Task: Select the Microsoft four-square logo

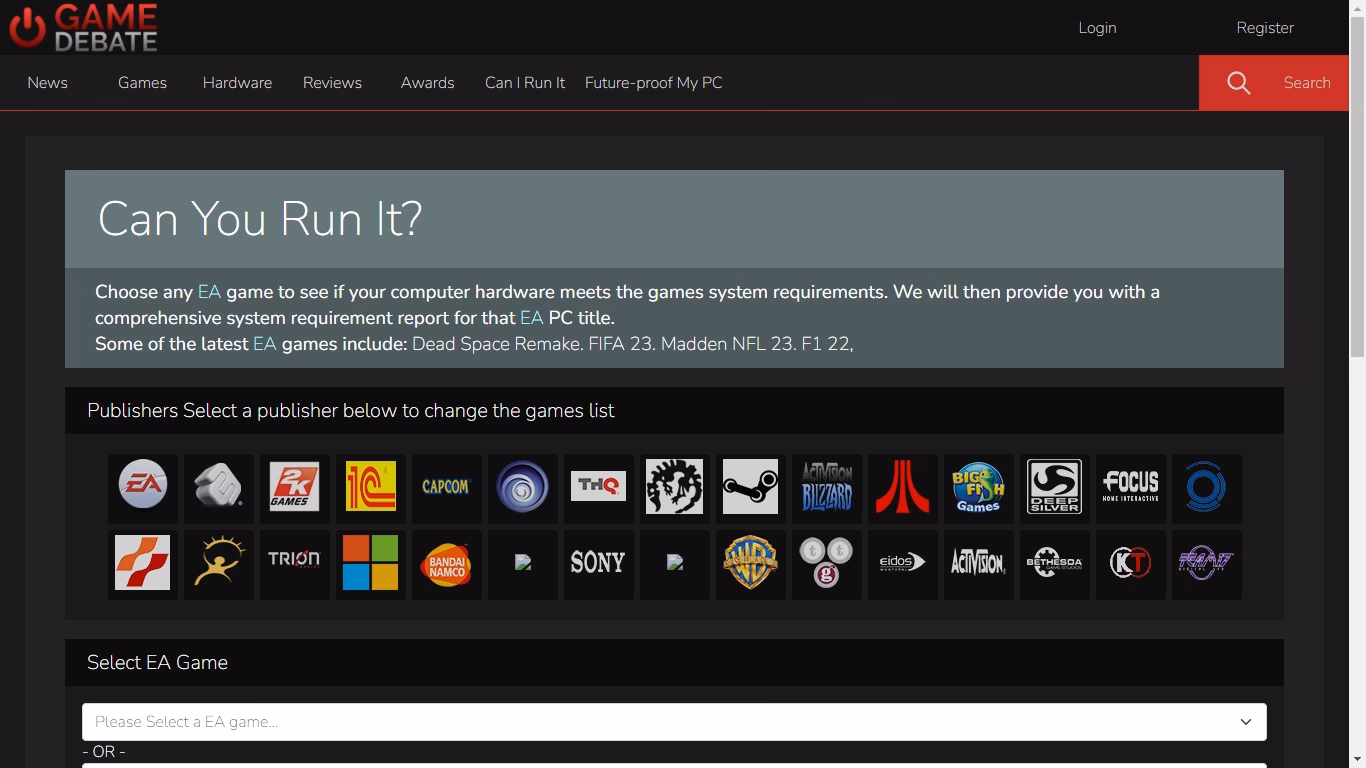Action: pyautogui.click(x=371, y=563)
